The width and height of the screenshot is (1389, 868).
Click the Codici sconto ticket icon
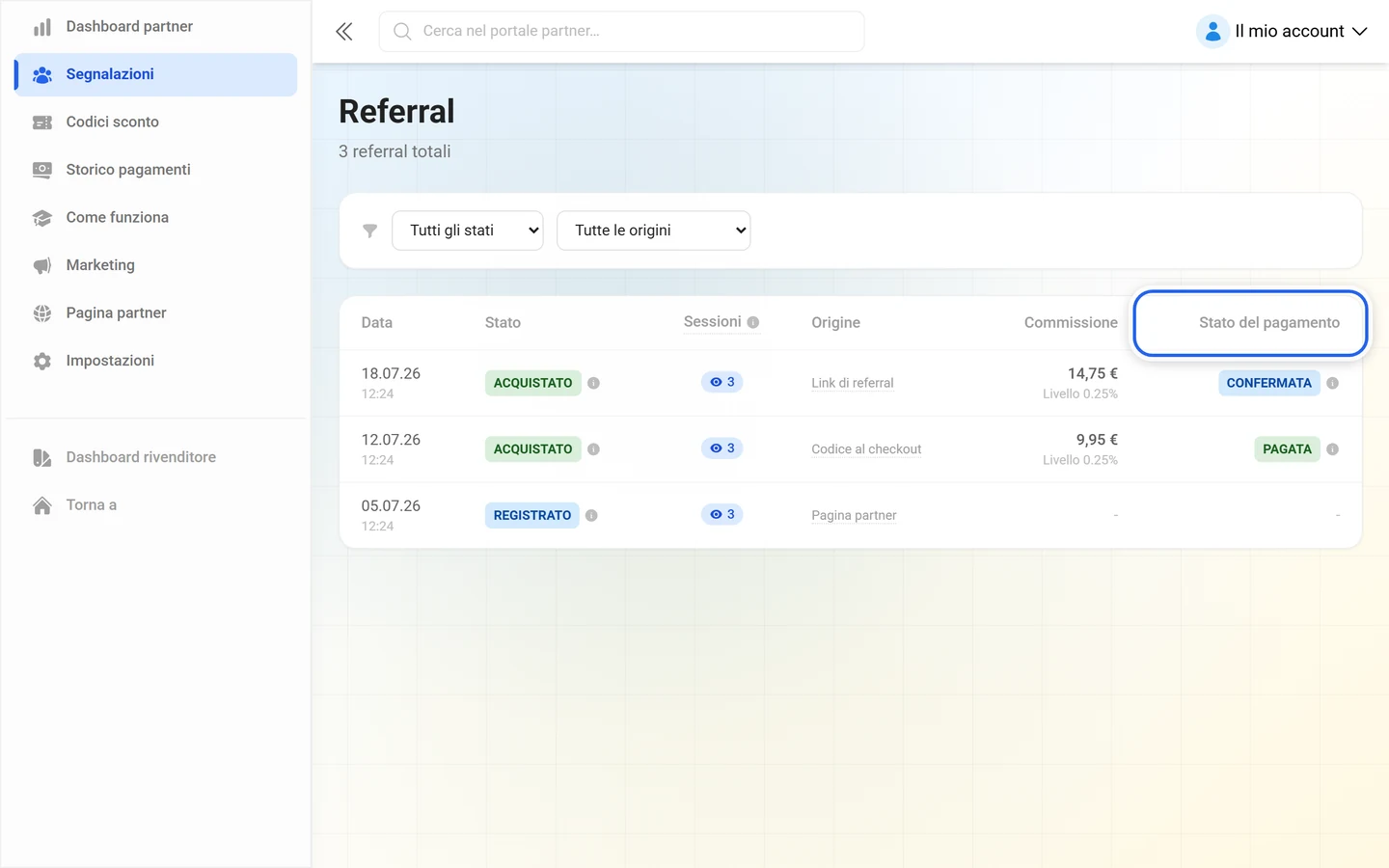42,122
